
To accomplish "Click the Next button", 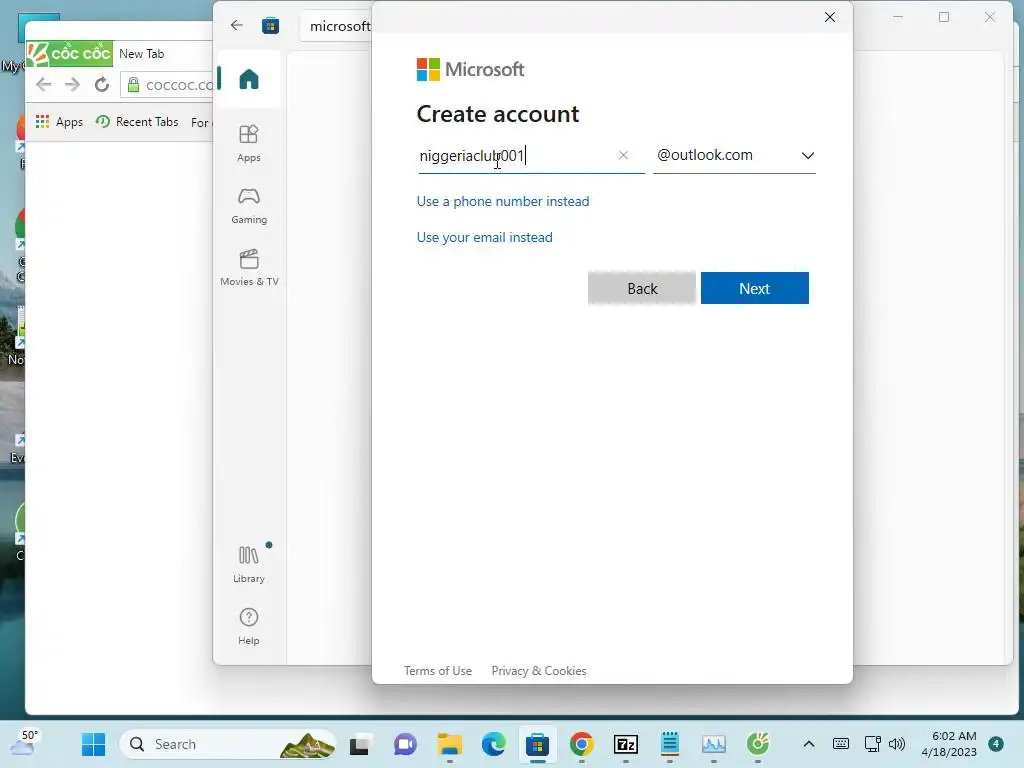I will [754, 288].
